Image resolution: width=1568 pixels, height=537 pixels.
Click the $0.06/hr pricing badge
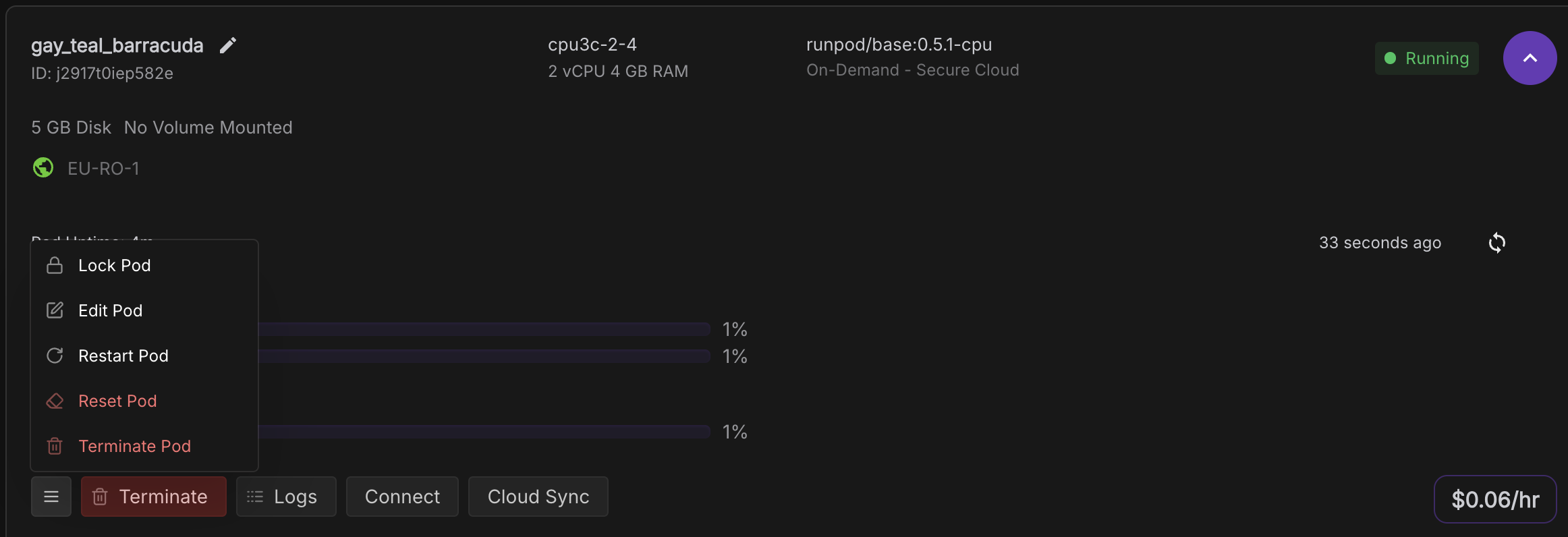pyautogui.click(x=1495, y=499)
